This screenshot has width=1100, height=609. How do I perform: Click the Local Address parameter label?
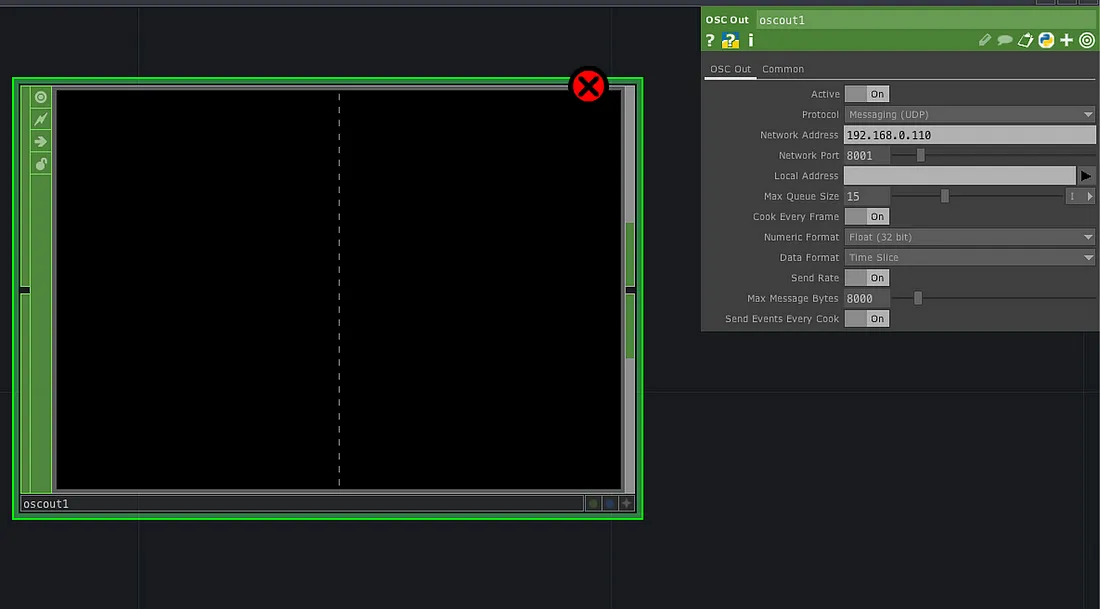point(806,176)
